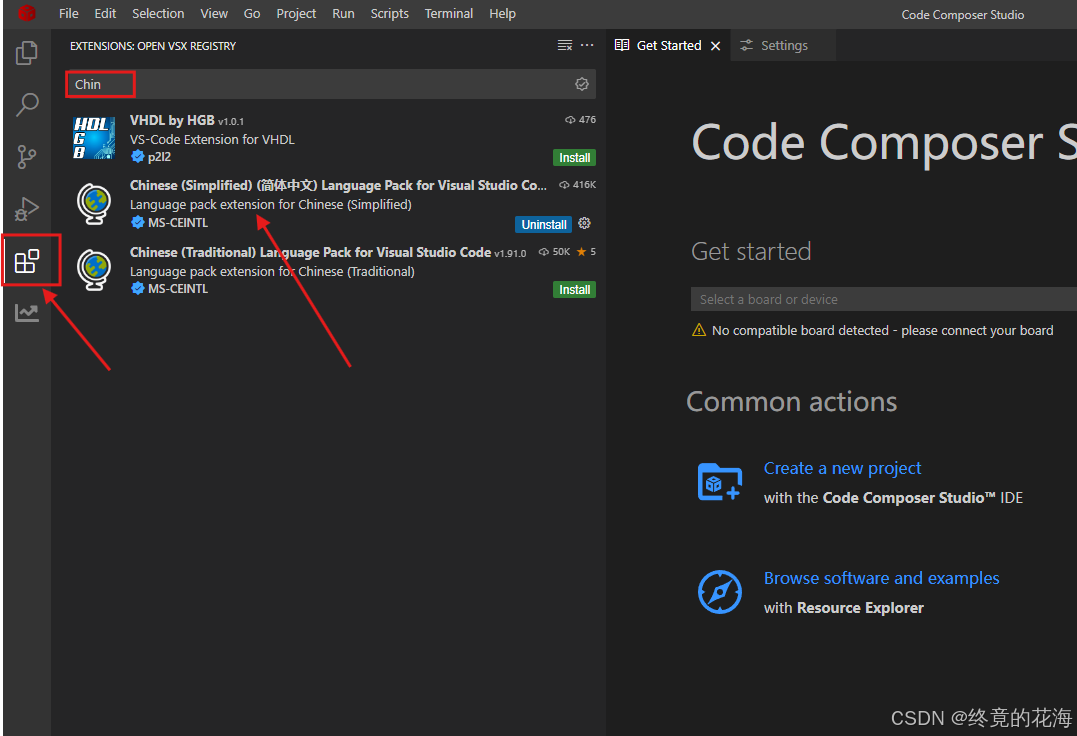Click the VHDL by HGB extension logo
The image size is (1077, 736).
tap(94, 138)
